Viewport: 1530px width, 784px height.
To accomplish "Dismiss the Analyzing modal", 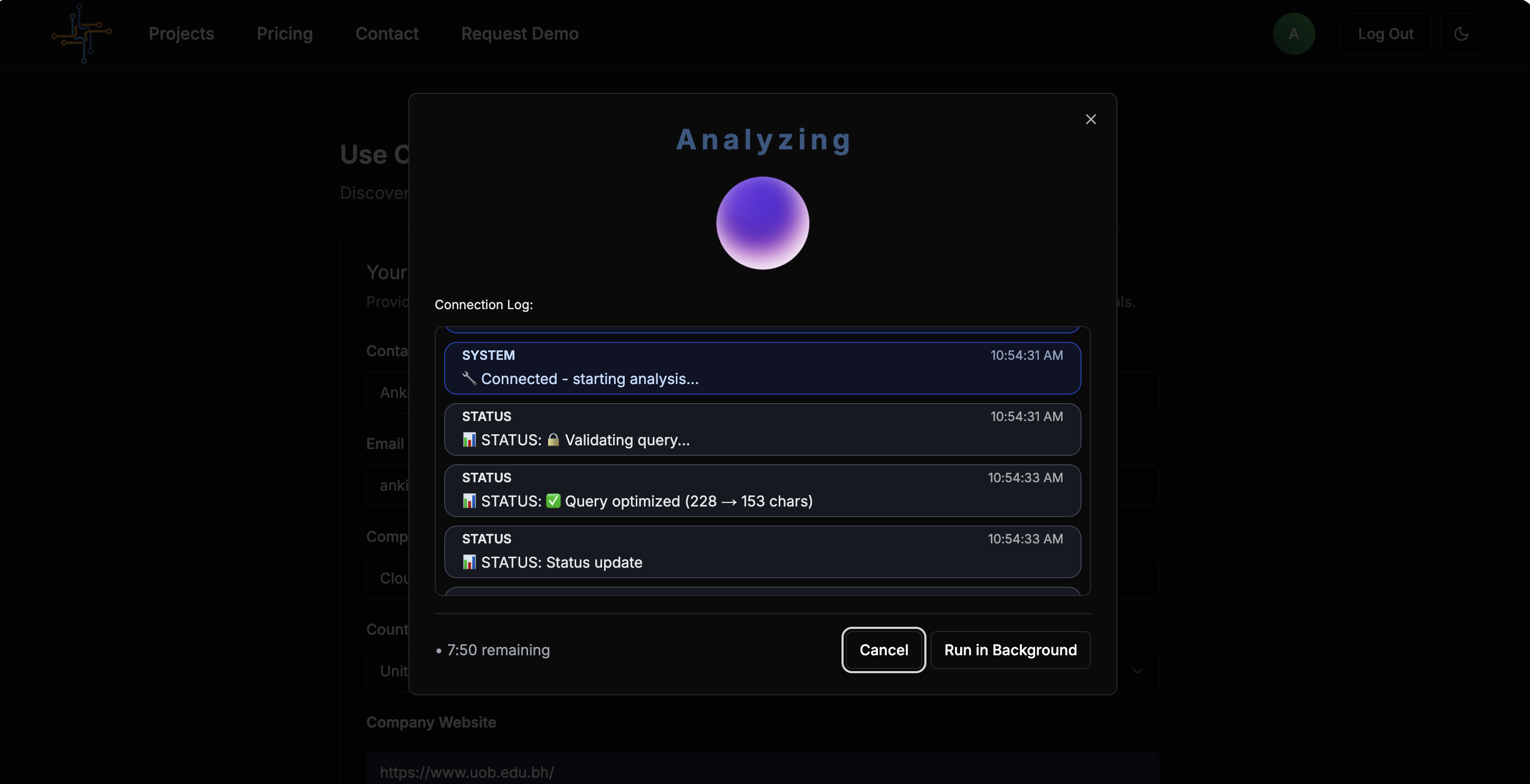I will 1091,119.
